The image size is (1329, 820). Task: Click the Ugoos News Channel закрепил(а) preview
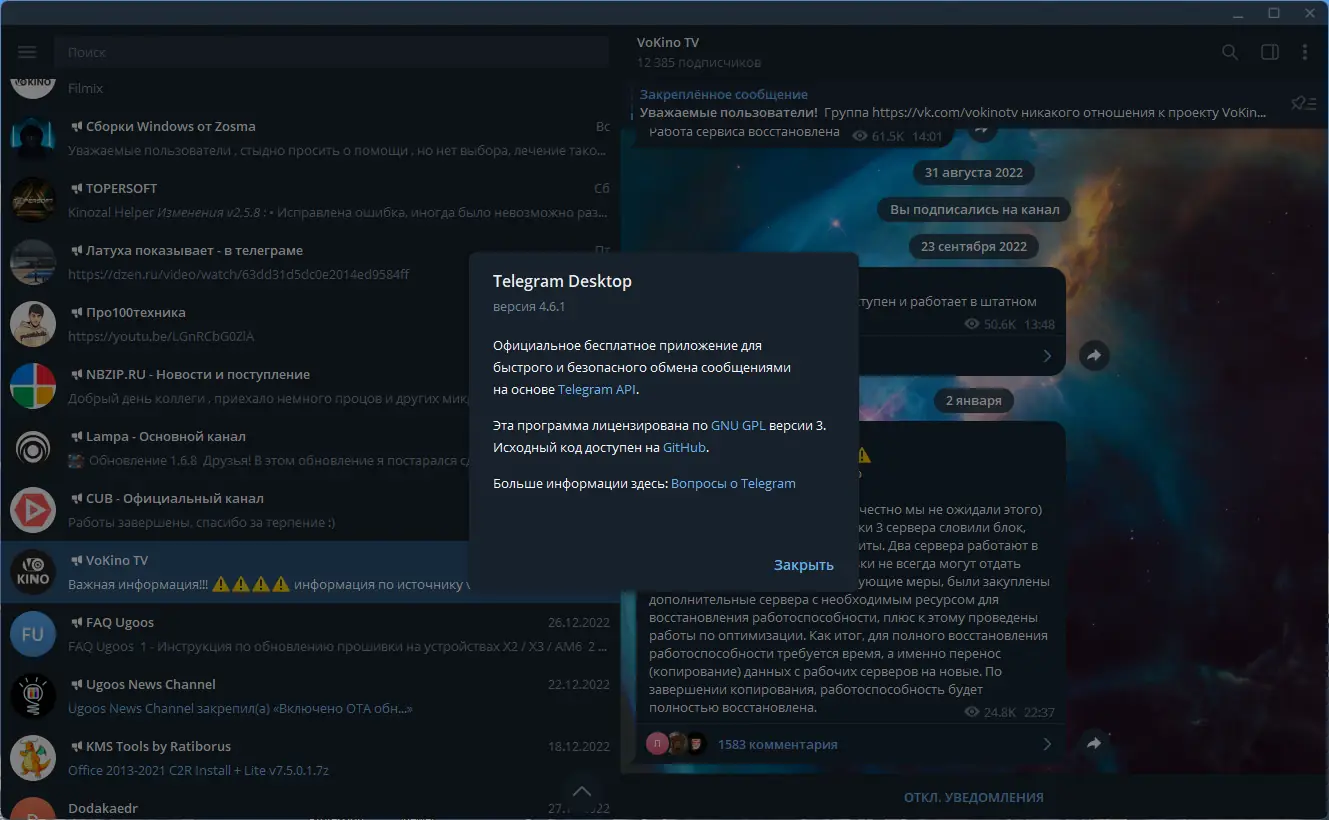[x=240, y=708]
